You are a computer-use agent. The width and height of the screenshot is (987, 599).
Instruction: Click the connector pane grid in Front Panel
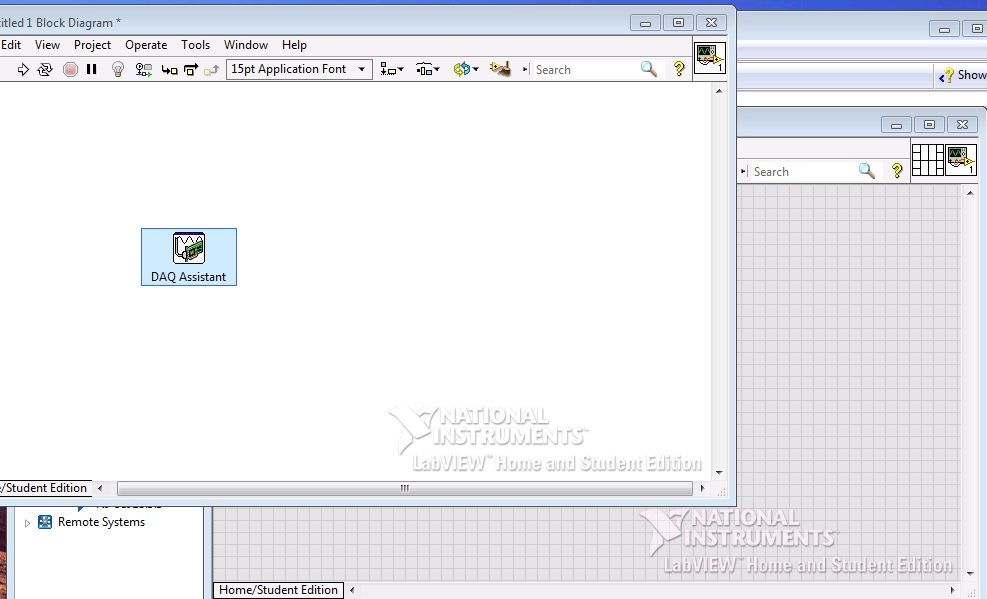tap(927, 160)
